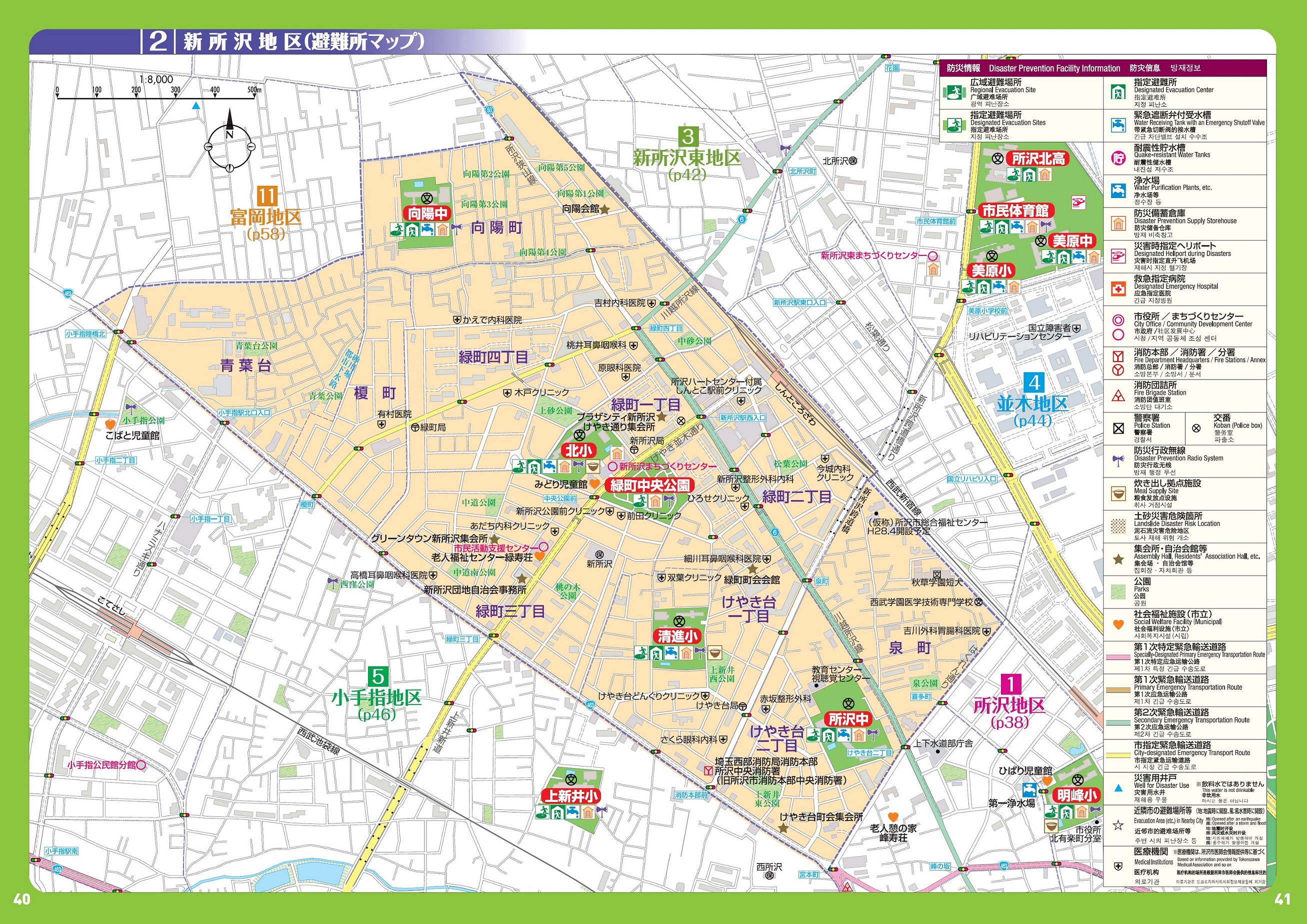Select the 上新井小 school label
This screenshot has width=1307, height=924.
tap(571, 795)
